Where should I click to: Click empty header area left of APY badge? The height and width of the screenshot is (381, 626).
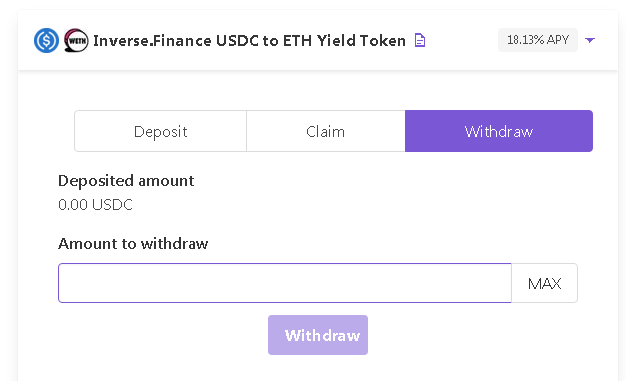[x=462, y=40]
